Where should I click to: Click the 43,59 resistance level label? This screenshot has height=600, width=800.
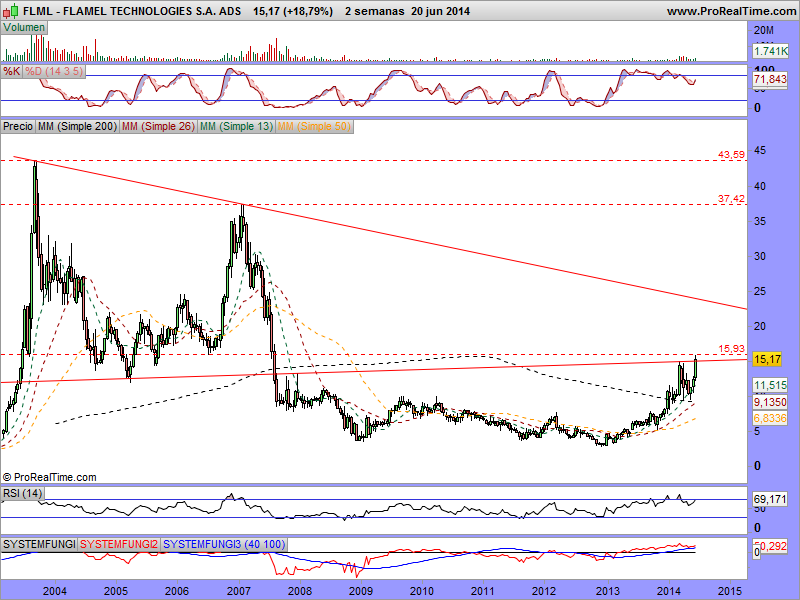pos(731,154)
